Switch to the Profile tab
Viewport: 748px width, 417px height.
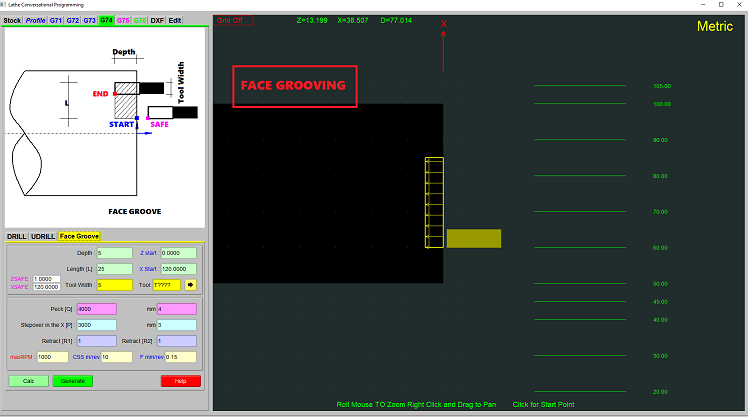tap(35, 20)
